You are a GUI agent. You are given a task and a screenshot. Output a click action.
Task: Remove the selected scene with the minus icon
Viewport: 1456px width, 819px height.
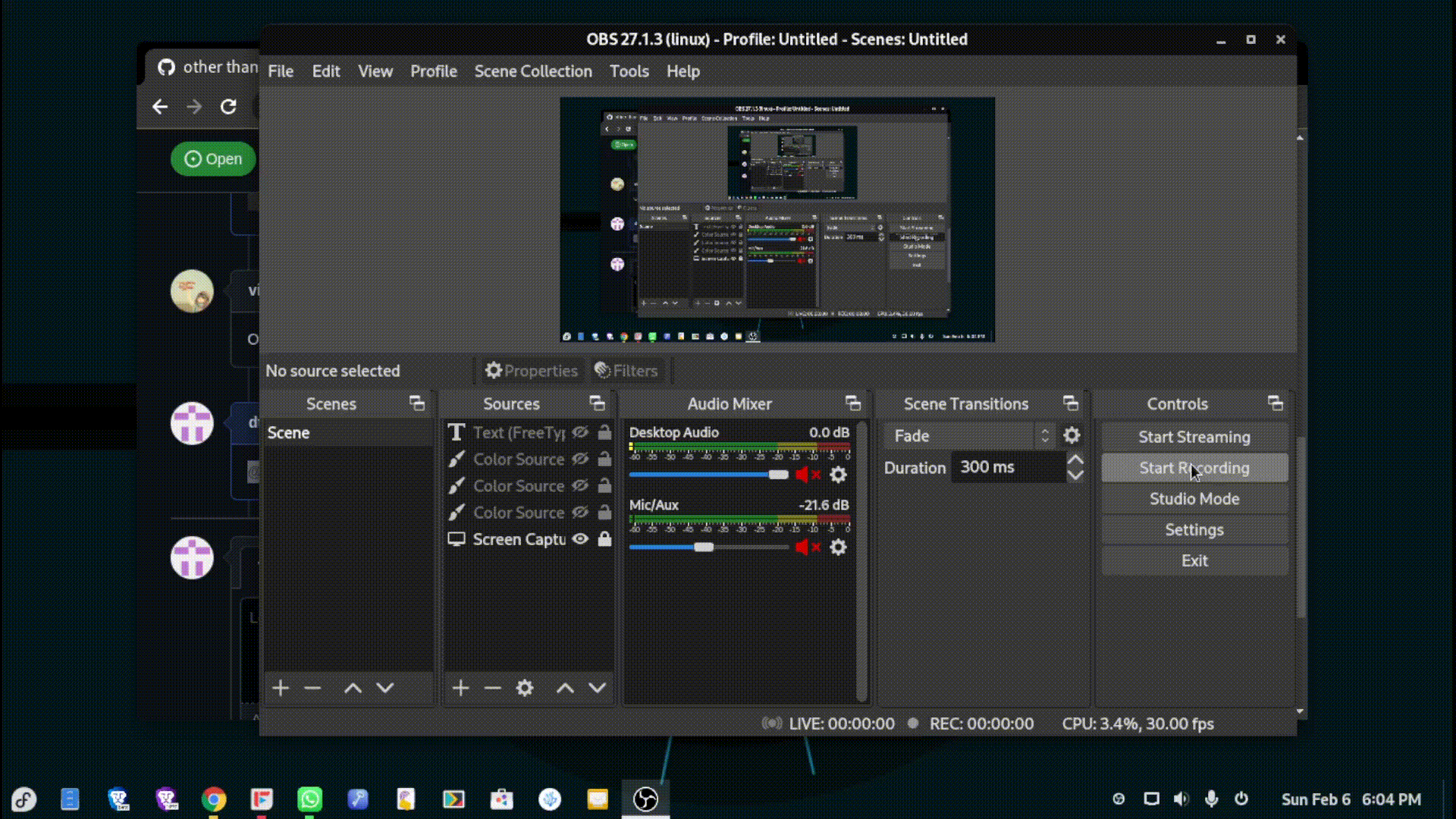[312, 688]
